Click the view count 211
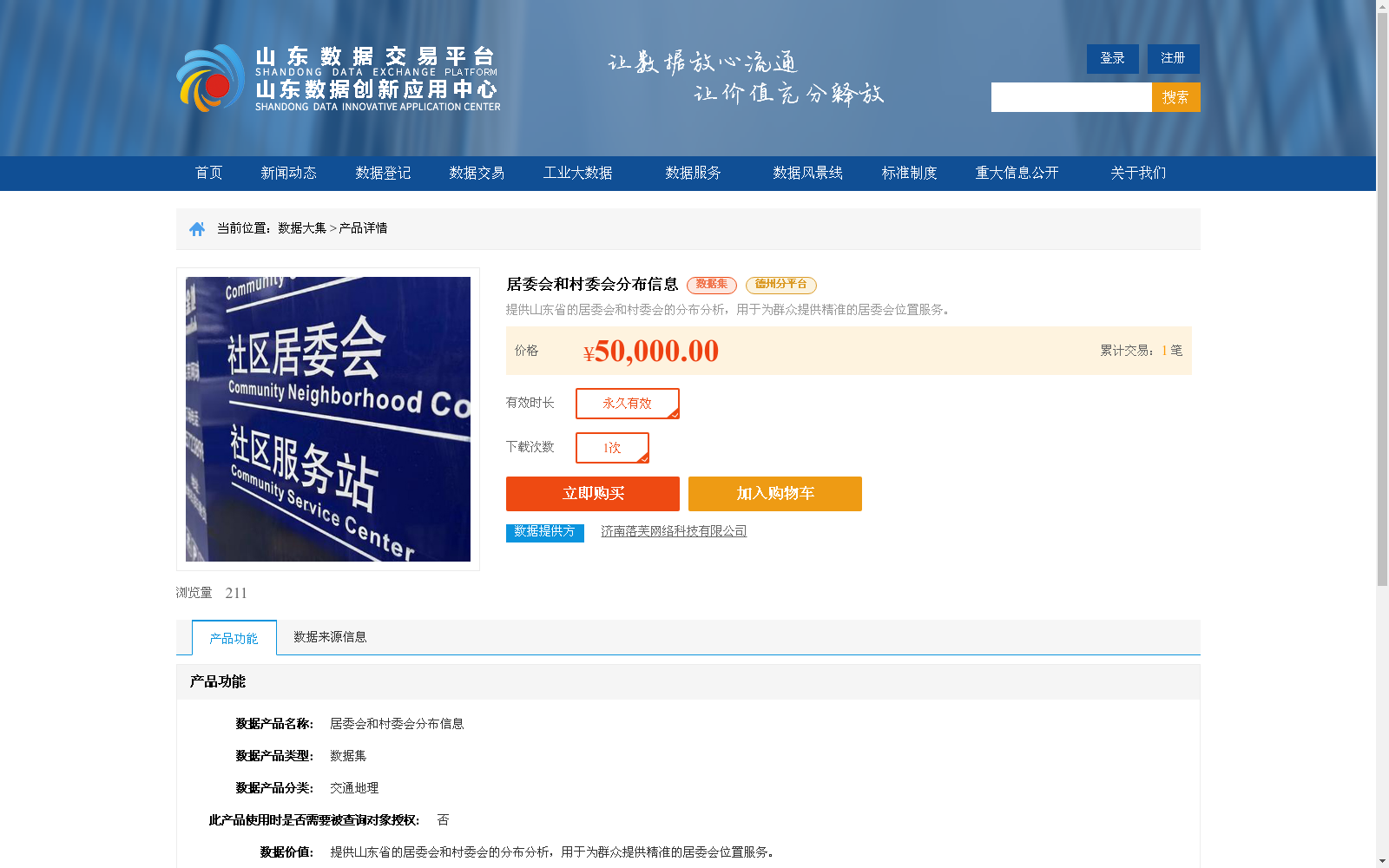Screen dimensions: 1389x868 click(236, 593)
